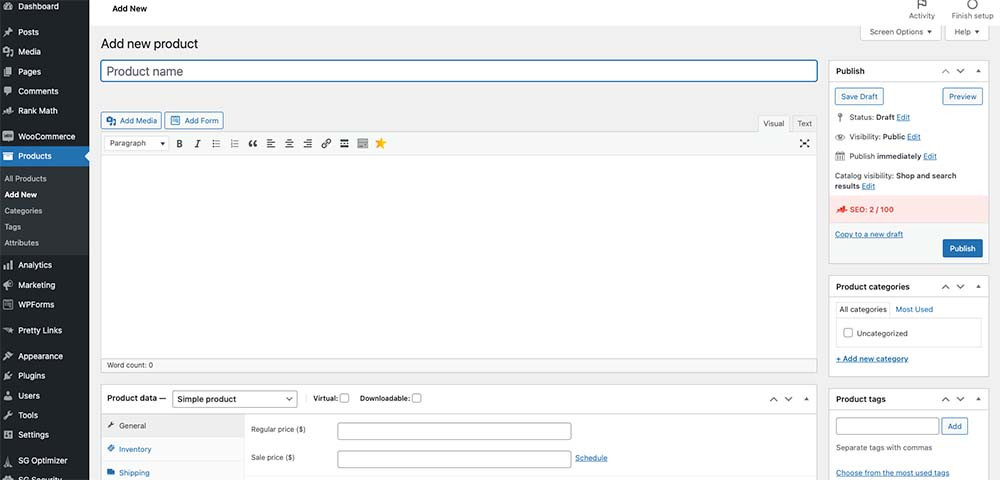Click the blue Publish button

click(962, 249)
